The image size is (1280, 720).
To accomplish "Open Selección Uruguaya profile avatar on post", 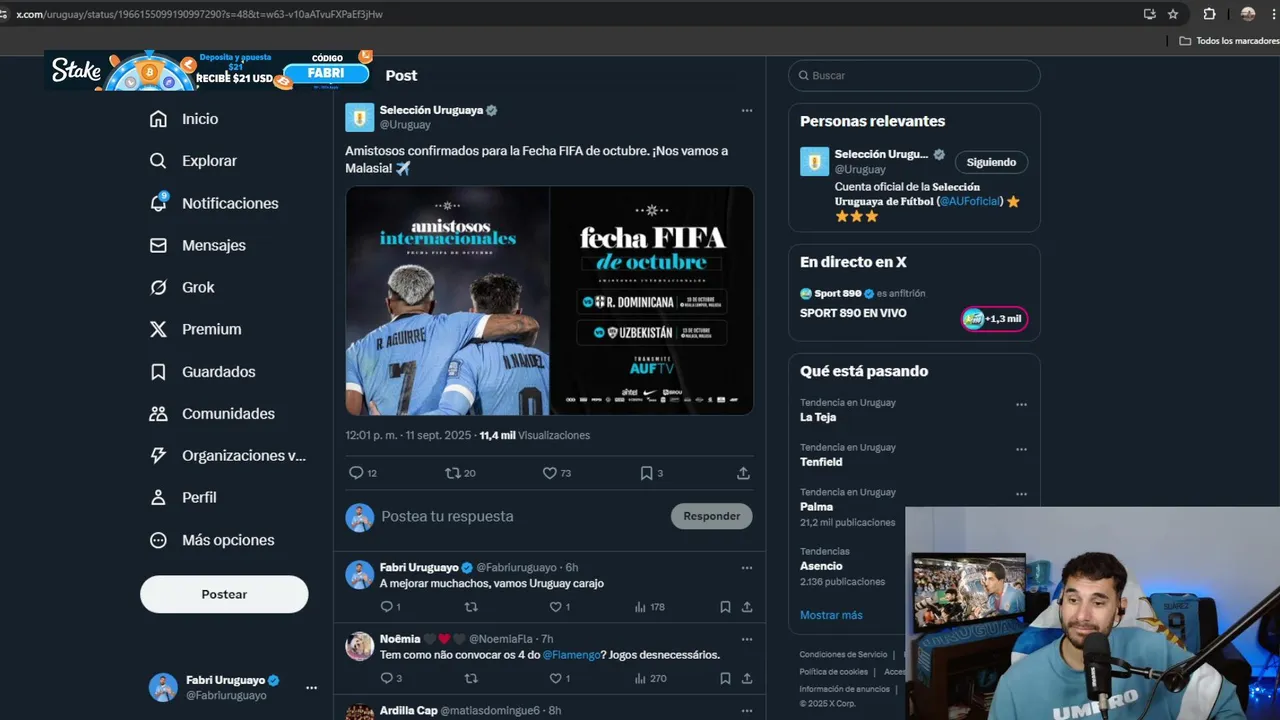I will pos(360,117).
